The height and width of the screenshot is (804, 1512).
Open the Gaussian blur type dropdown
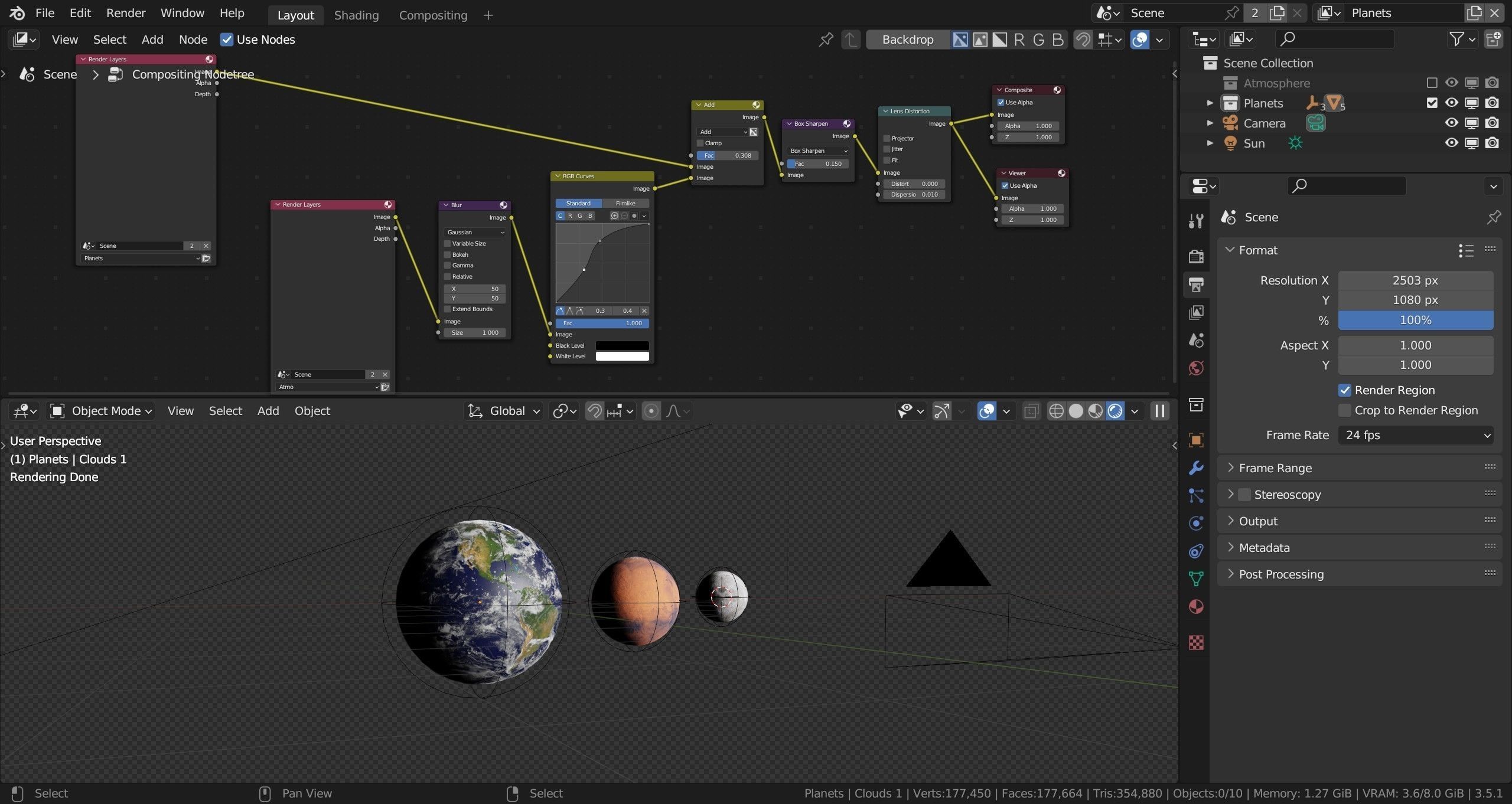point(474,232)
